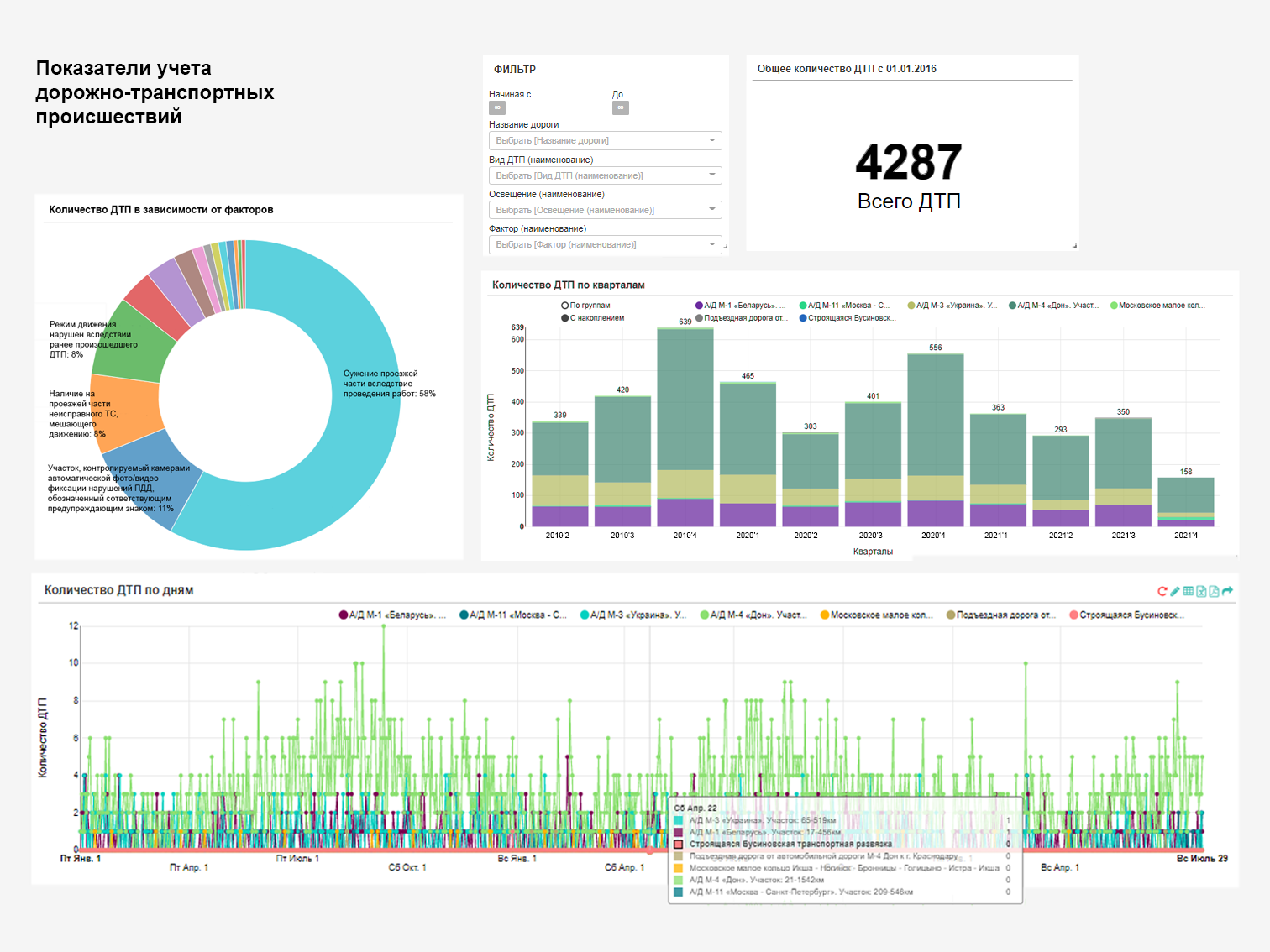Screen dimensions: 1270x952
Task: Select the 'По группам' radio option
Action: pos(585,306)
